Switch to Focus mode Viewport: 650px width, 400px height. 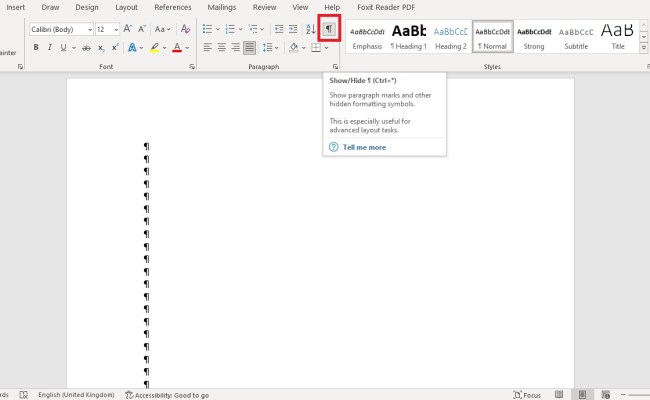click(x=527, y=395)
